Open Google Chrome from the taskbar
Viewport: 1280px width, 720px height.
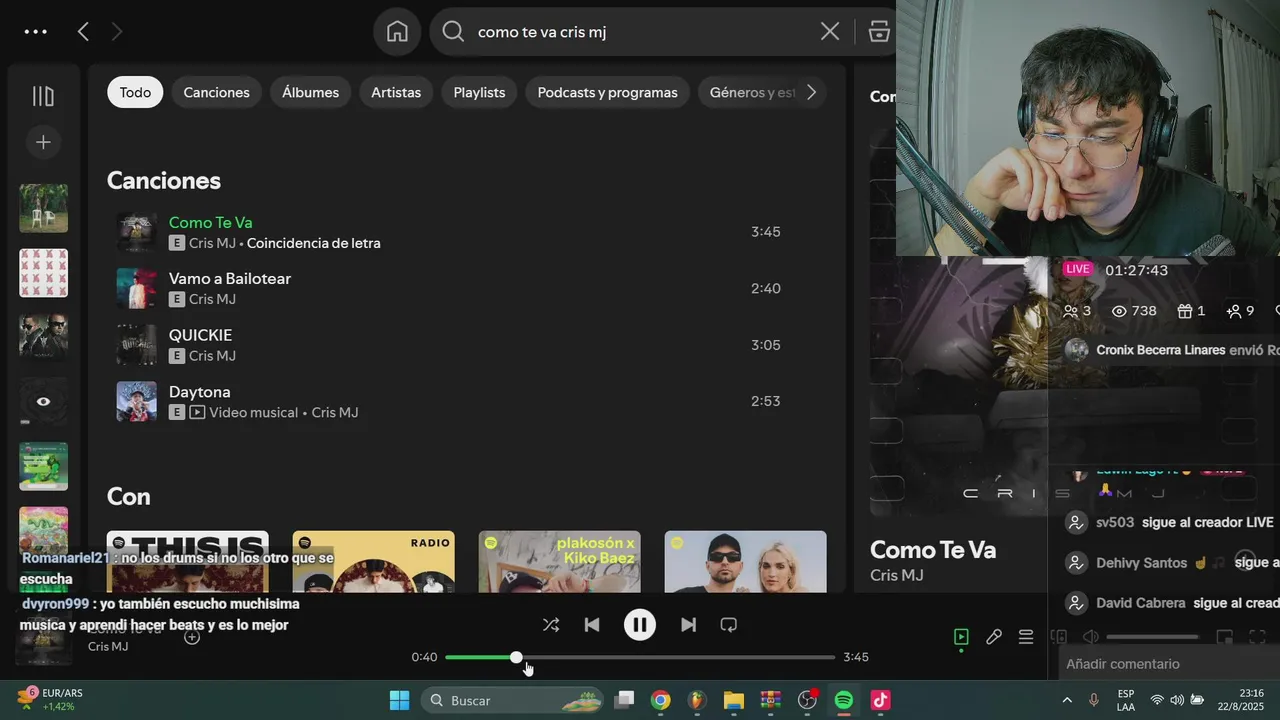[660, 700]
